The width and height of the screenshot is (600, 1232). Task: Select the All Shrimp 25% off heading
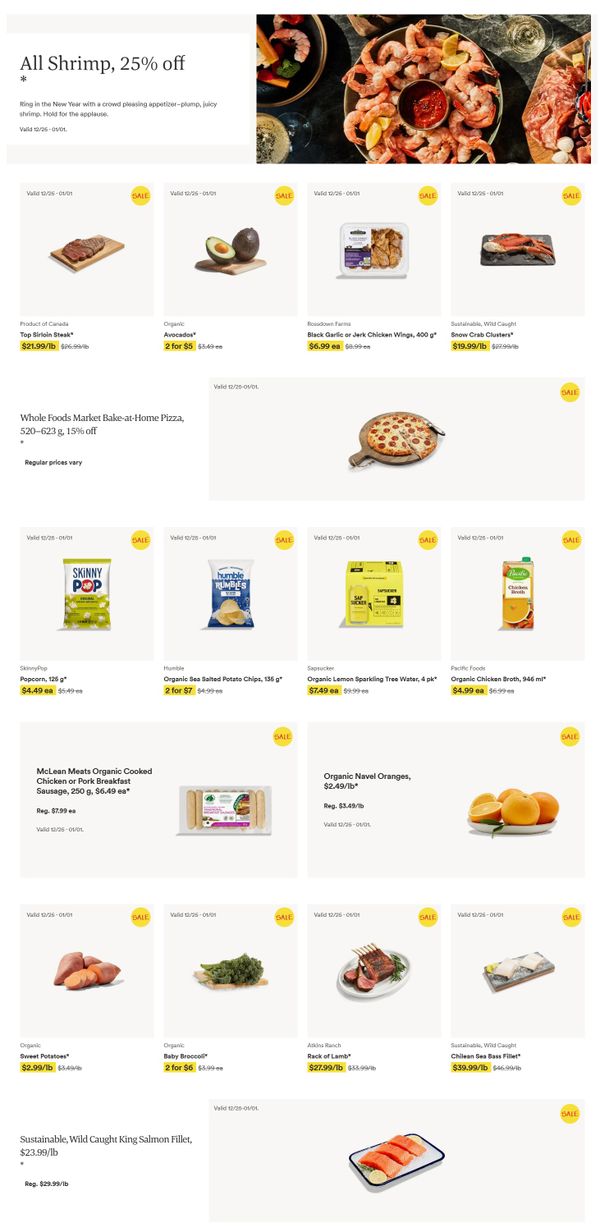point(102,64)
